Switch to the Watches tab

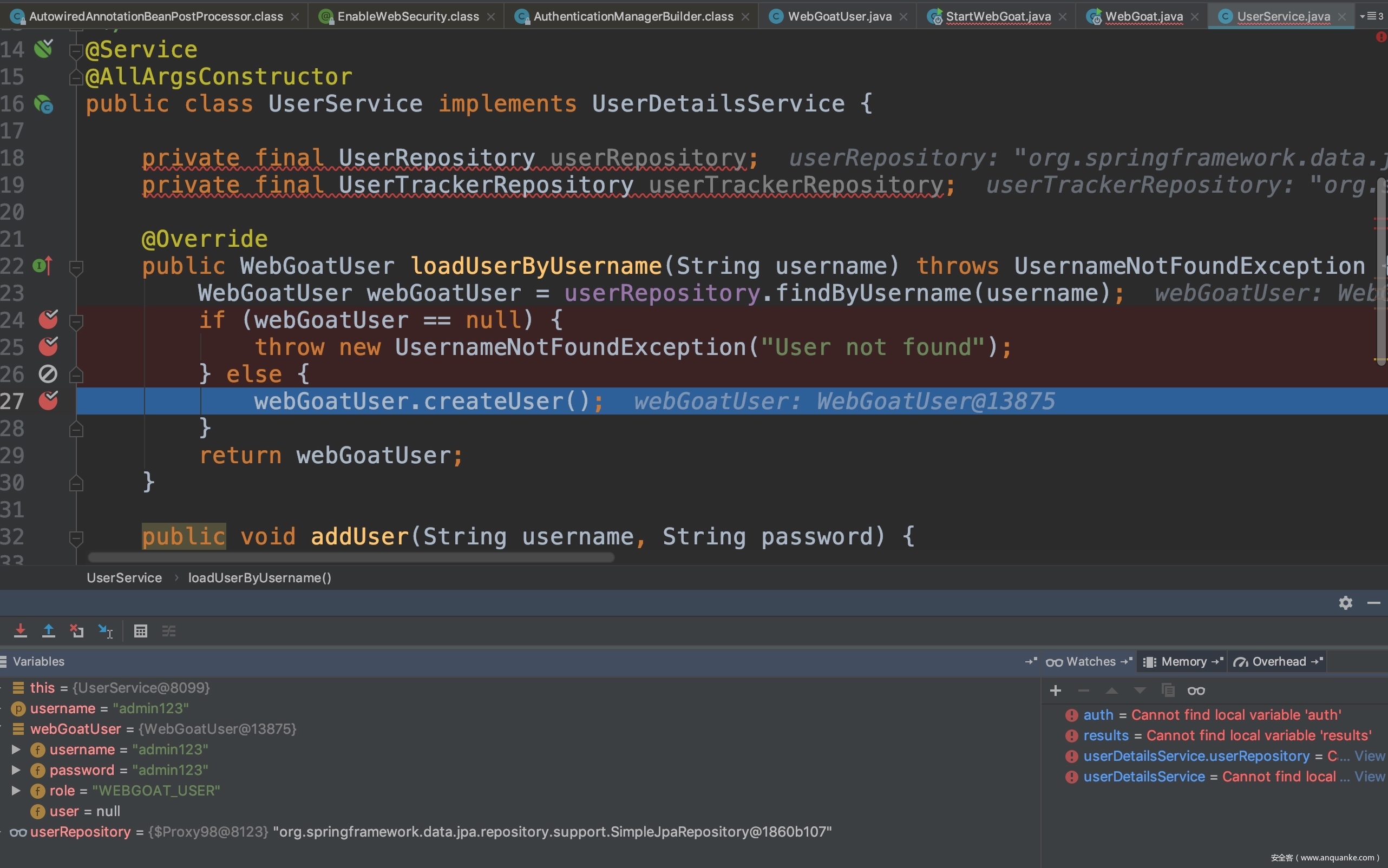pyautogui.click(x=1089, y=661)
